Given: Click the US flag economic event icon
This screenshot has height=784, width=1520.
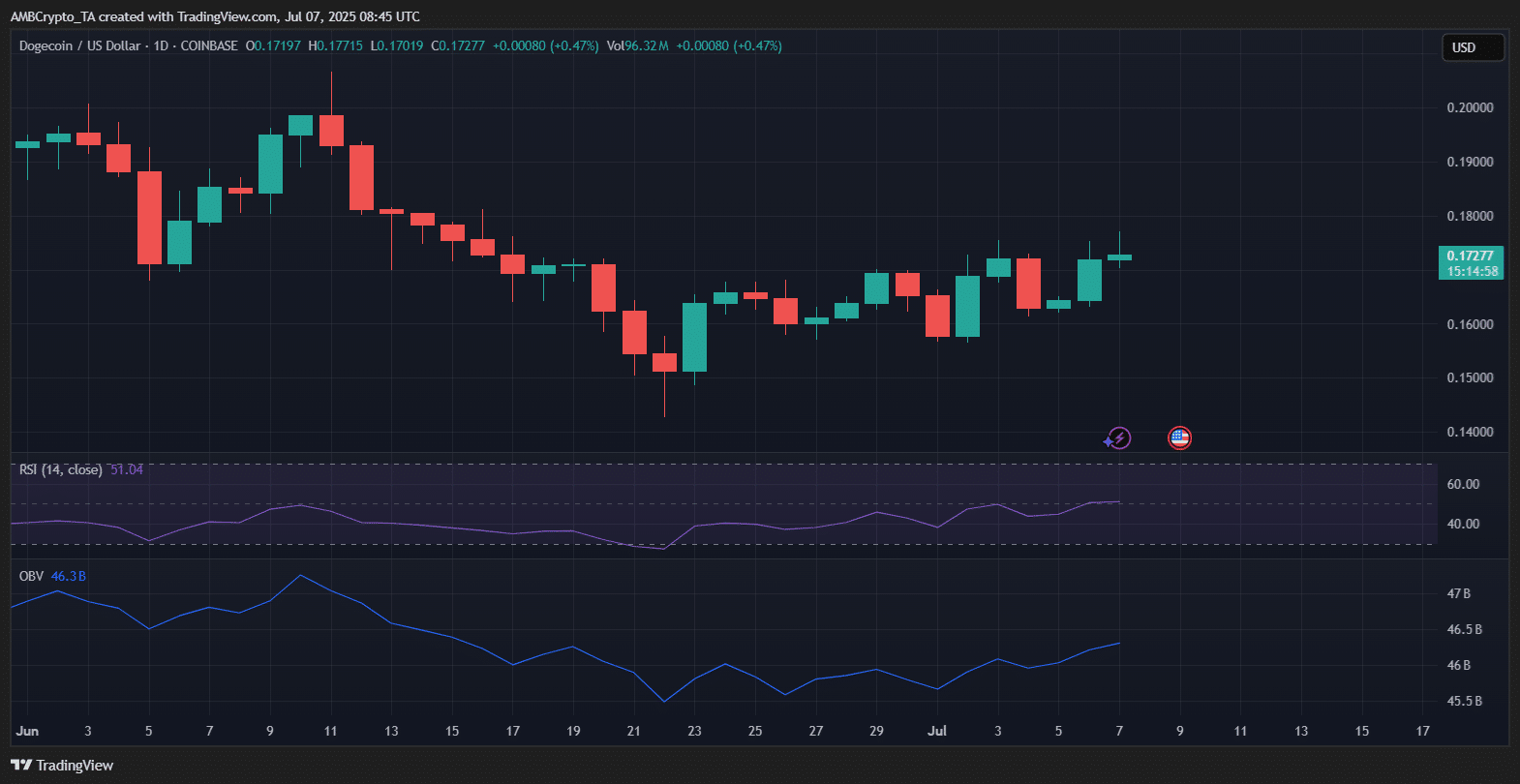Looking at the screenshot, I should point(1179,438).
